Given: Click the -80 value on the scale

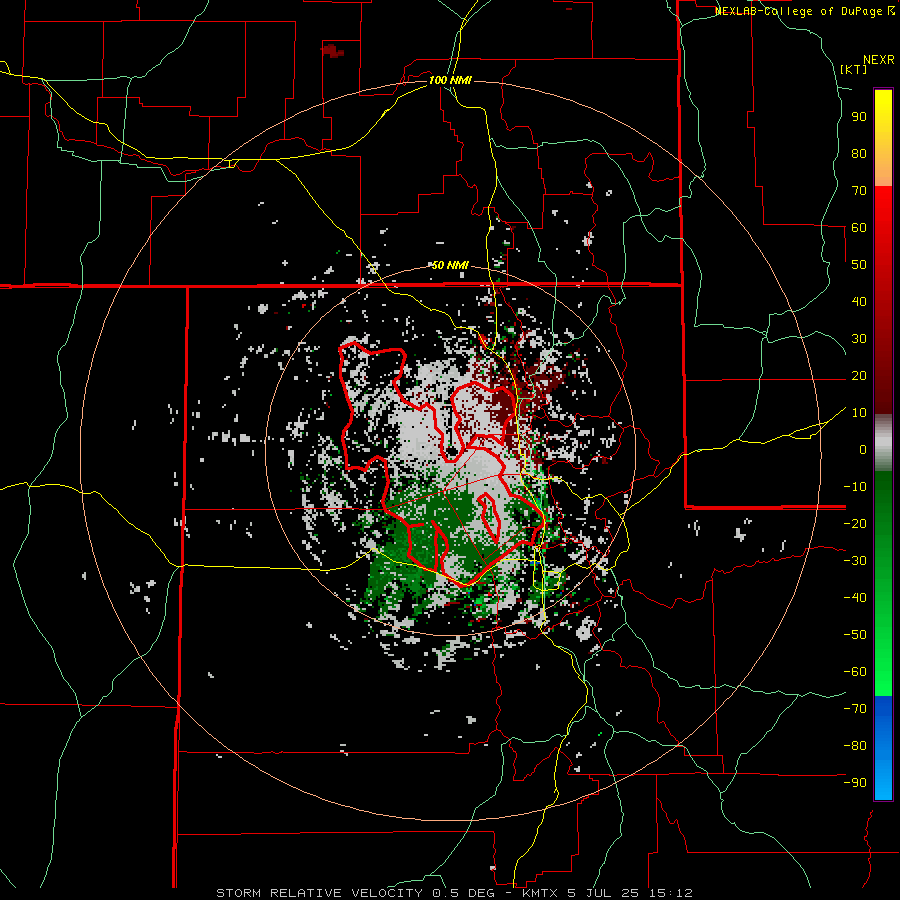Looking at the screenshot, I should point(855,746).
